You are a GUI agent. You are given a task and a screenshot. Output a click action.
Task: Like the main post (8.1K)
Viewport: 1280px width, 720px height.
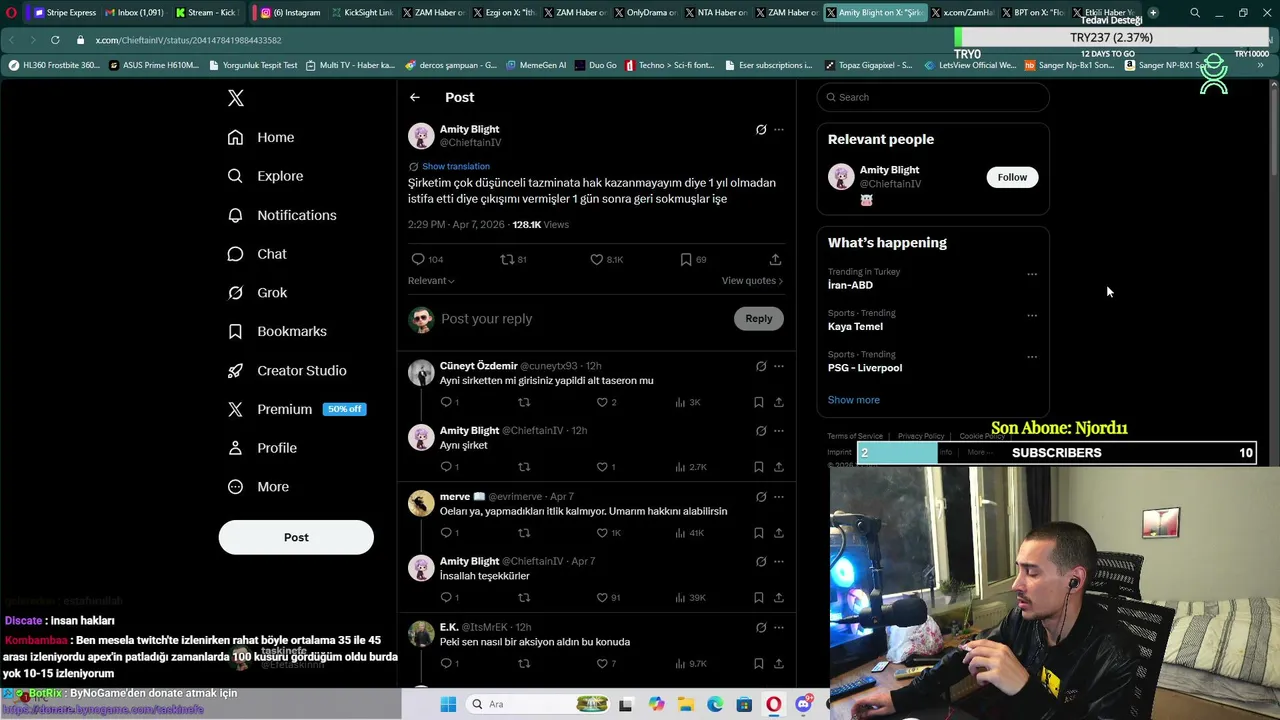coord(606,259)
